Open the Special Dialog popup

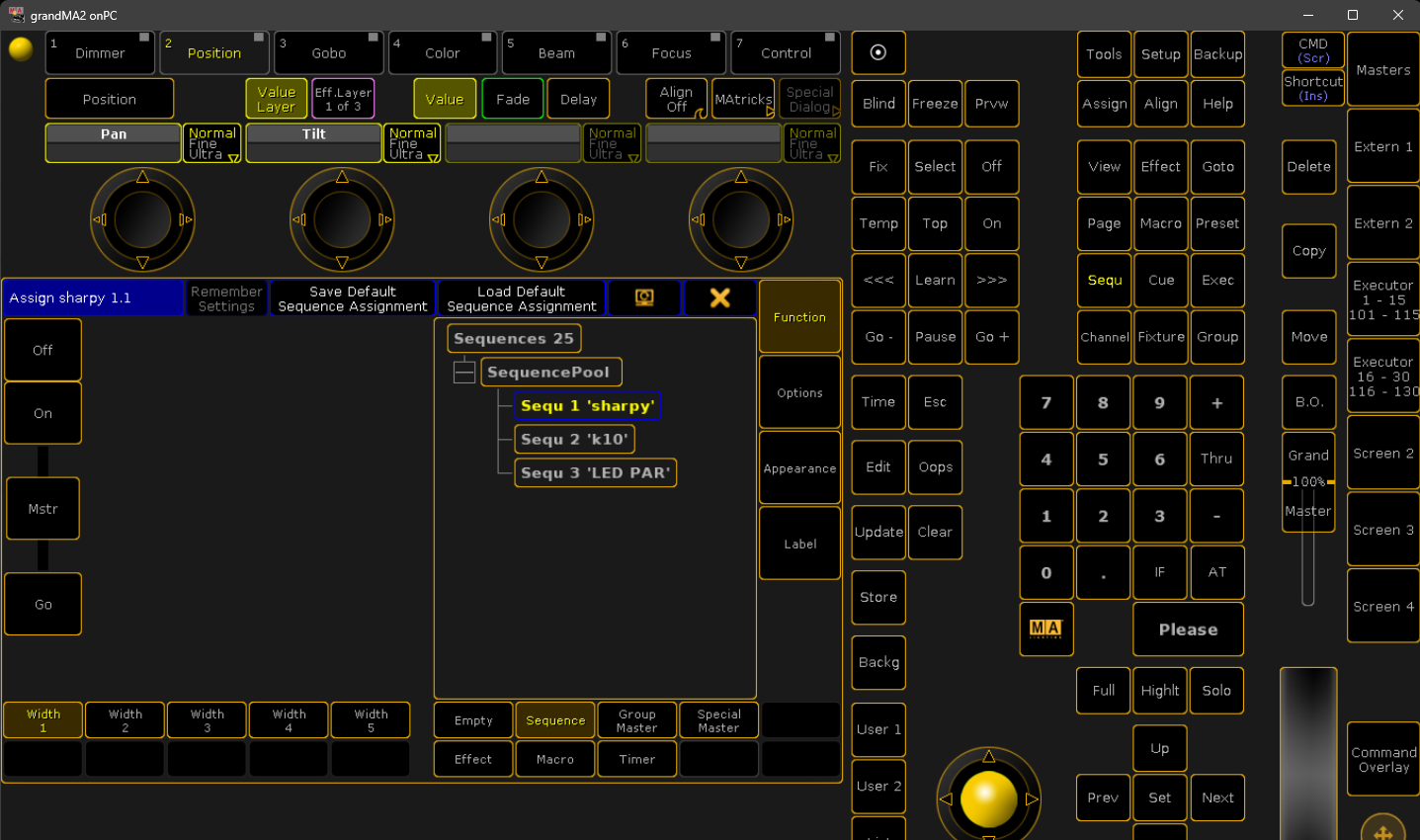[810, 99]
